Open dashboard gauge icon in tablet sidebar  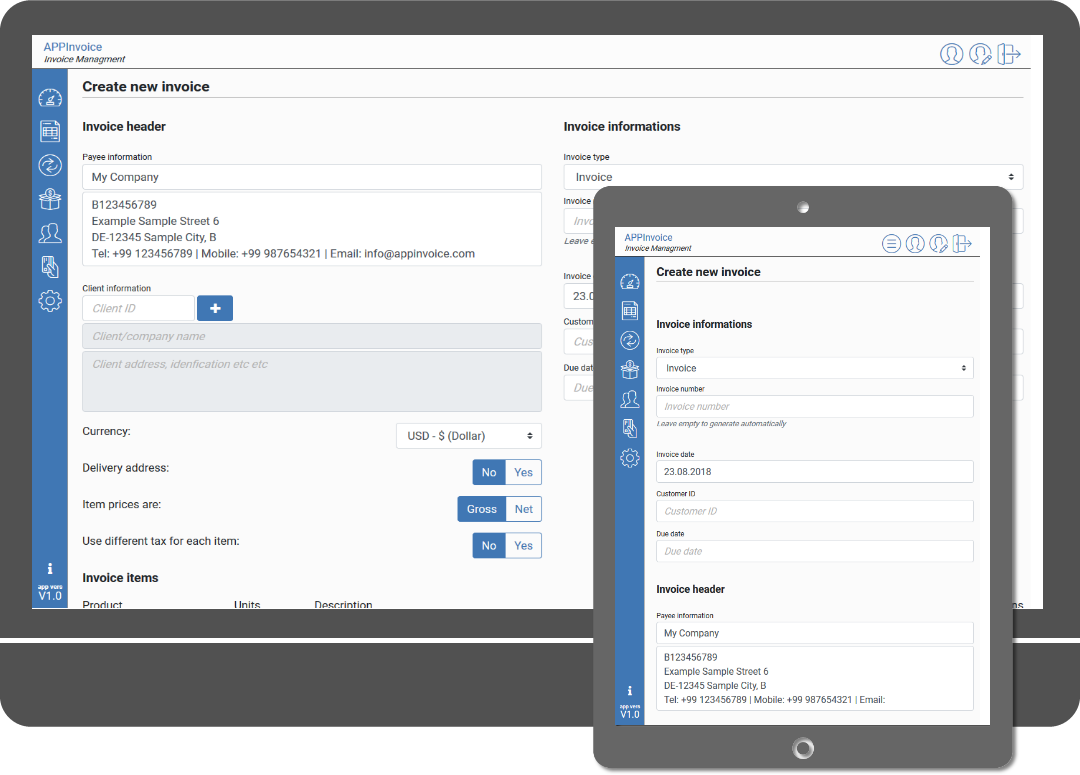click(x=630, y=281)
